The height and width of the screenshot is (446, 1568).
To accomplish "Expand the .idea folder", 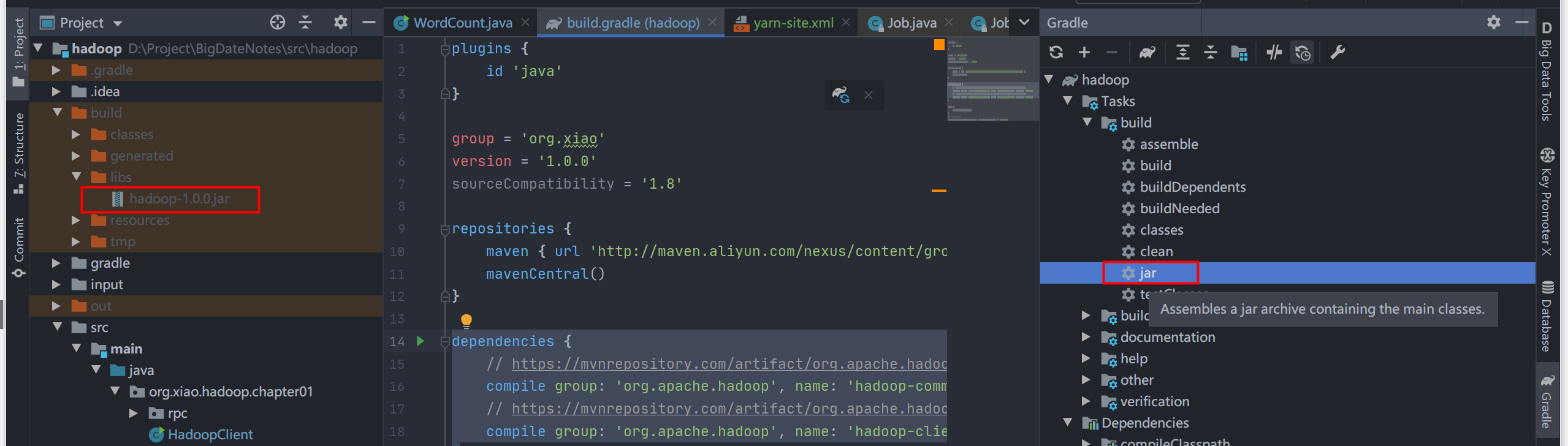I will coord(56,91).
